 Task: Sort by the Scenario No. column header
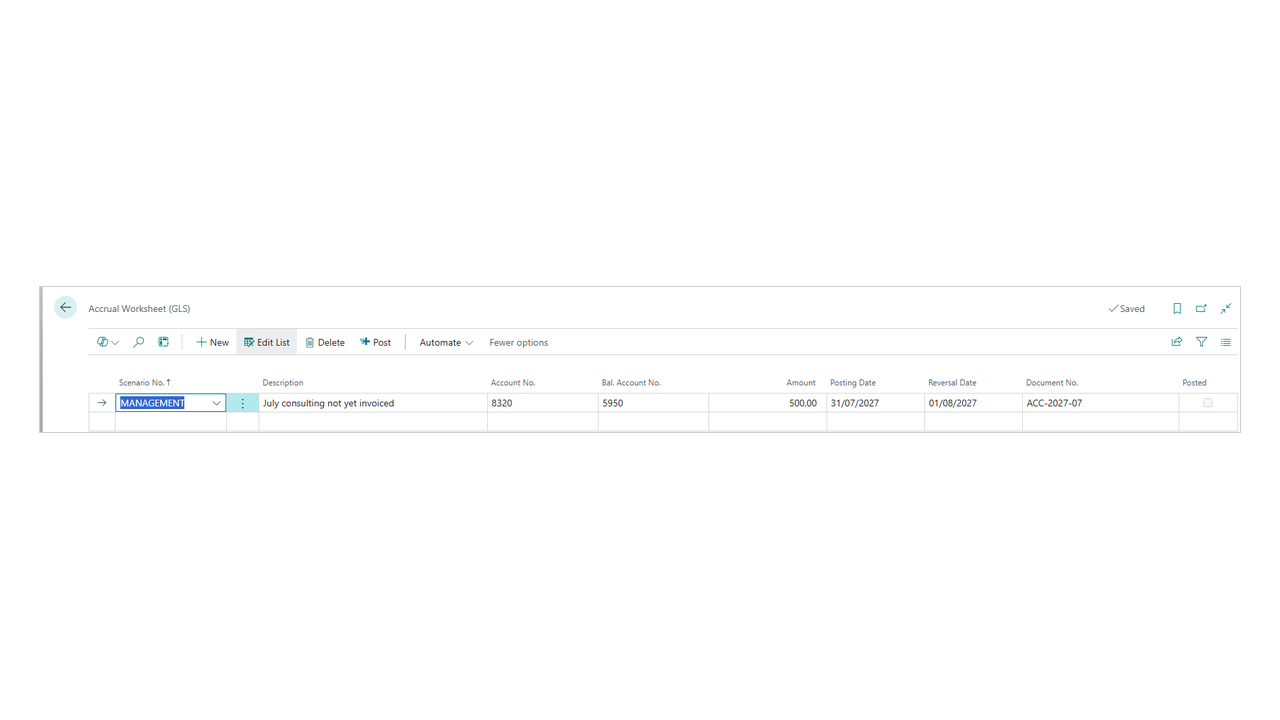click(145, 383)
